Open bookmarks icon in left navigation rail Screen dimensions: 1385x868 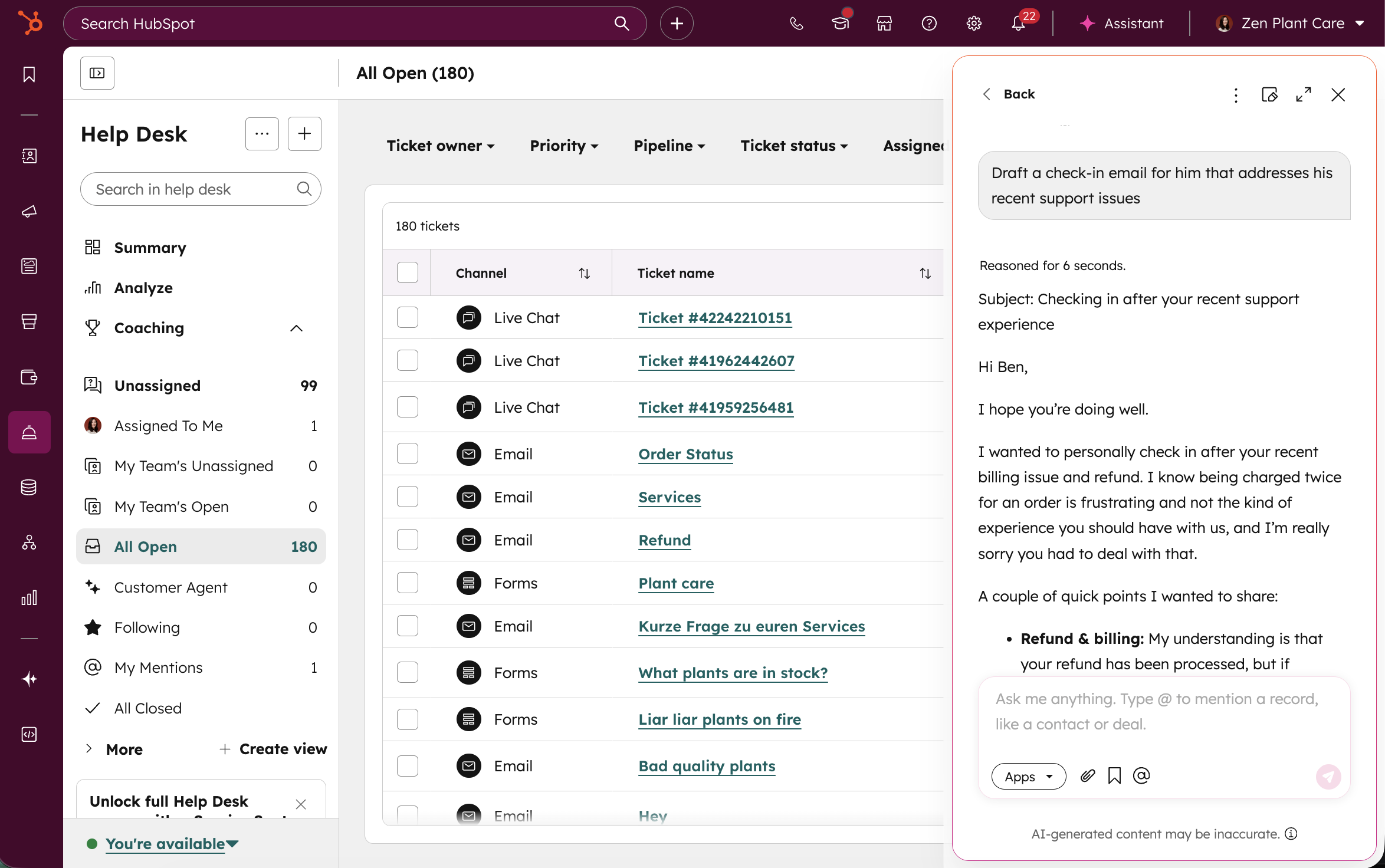[x=29, y=74]
